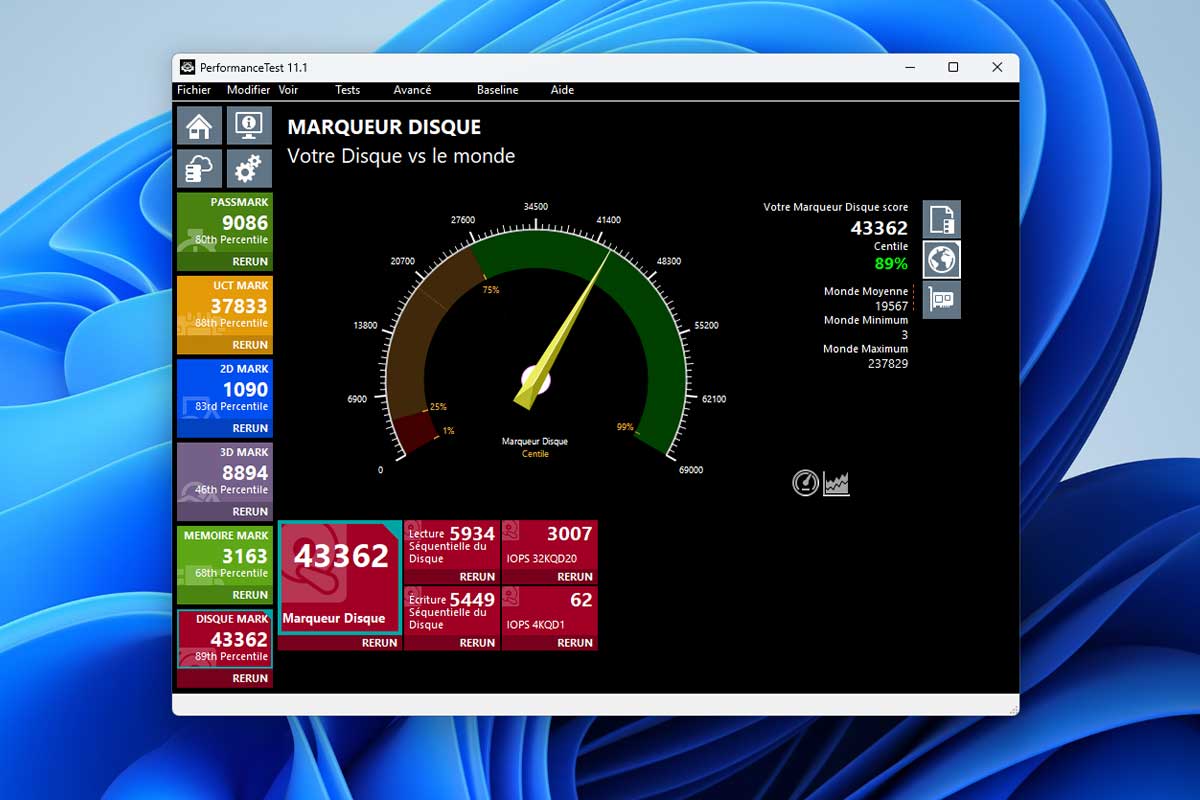Switch to the line chart view icon
1200x800 pixels.
836,484
